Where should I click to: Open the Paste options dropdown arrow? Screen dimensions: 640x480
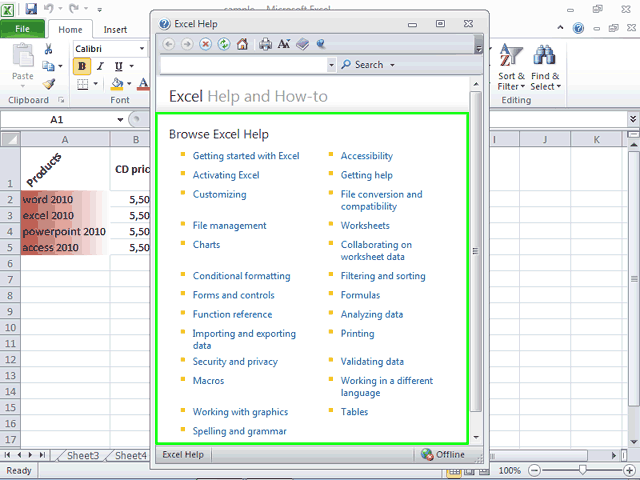(x=22, y=86)
